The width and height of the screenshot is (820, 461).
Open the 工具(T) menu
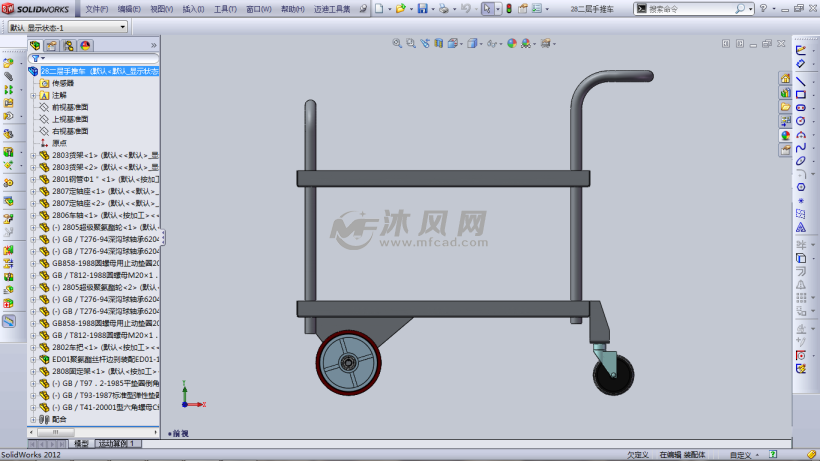225,9
